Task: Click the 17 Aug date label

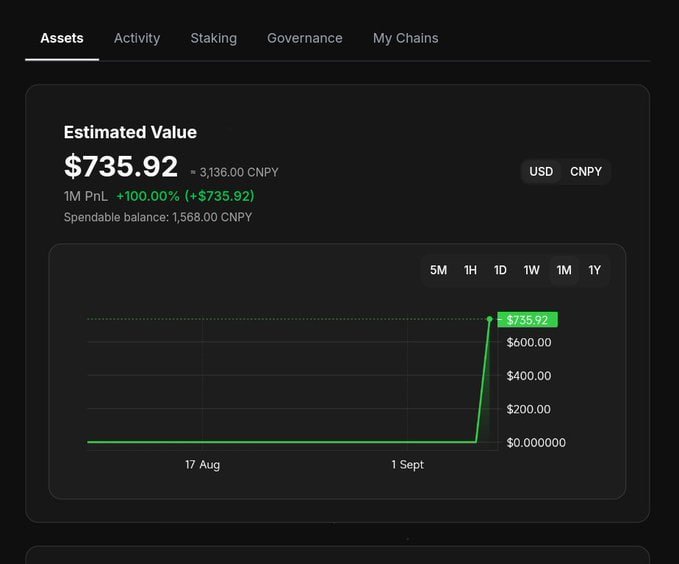Action: (x=202, y=465)
